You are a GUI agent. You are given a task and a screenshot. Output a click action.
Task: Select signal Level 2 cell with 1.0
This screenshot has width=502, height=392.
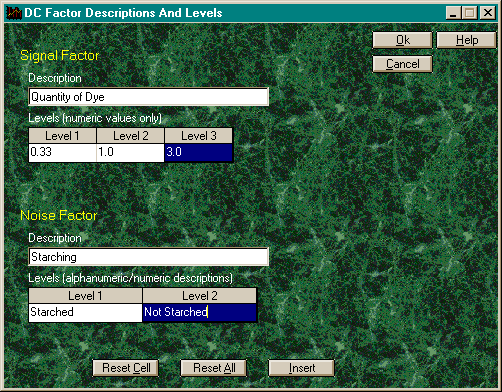pyautogui.click(x=130, y=153)
